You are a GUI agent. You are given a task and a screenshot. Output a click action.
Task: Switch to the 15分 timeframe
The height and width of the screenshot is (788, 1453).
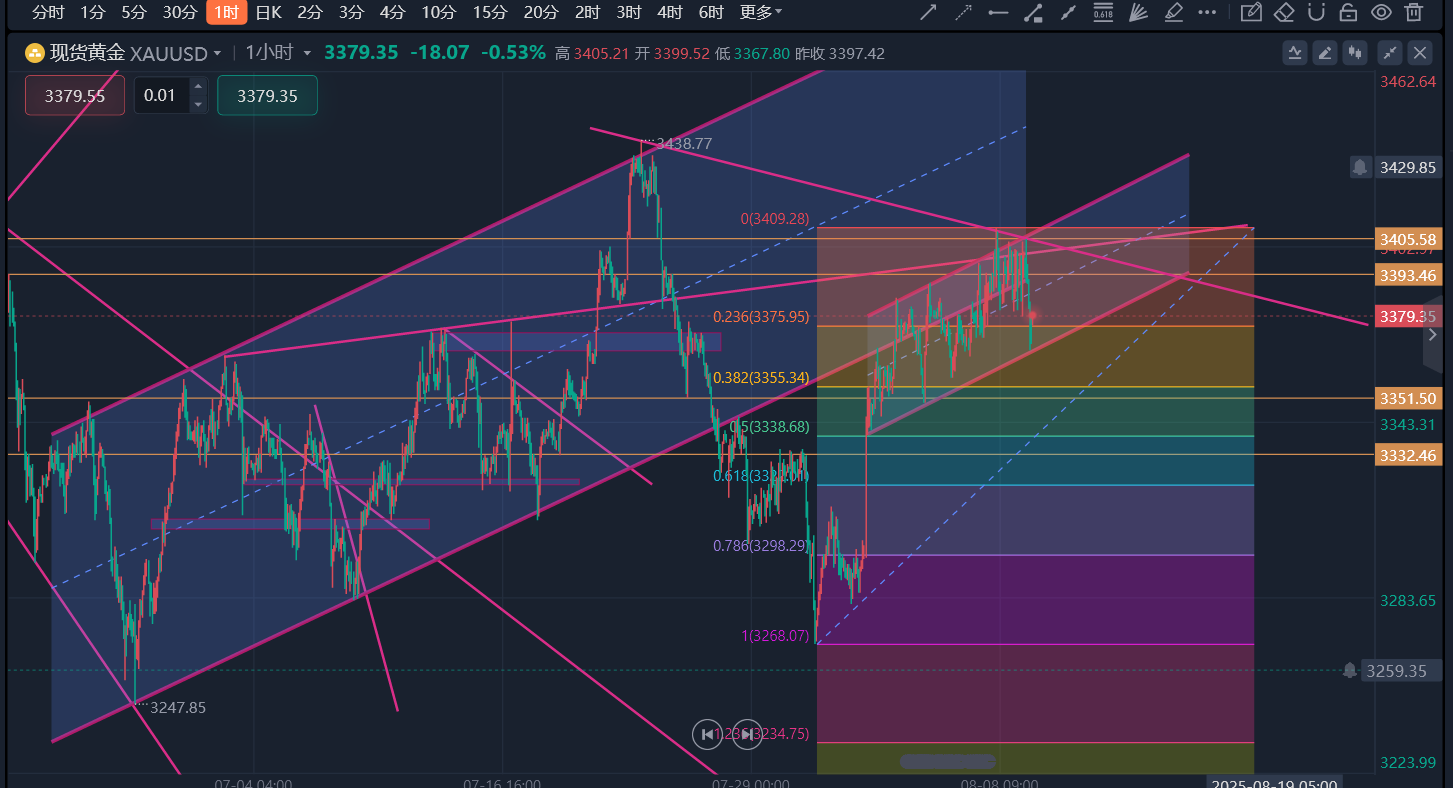(x=489, y=12)
